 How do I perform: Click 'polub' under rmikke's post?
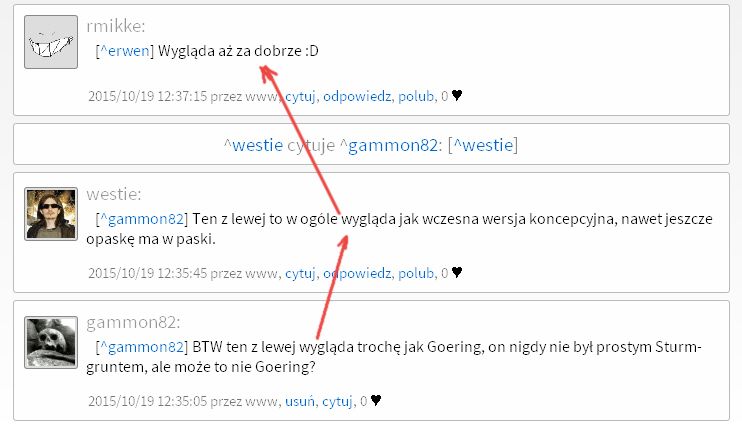pos(416,96)
